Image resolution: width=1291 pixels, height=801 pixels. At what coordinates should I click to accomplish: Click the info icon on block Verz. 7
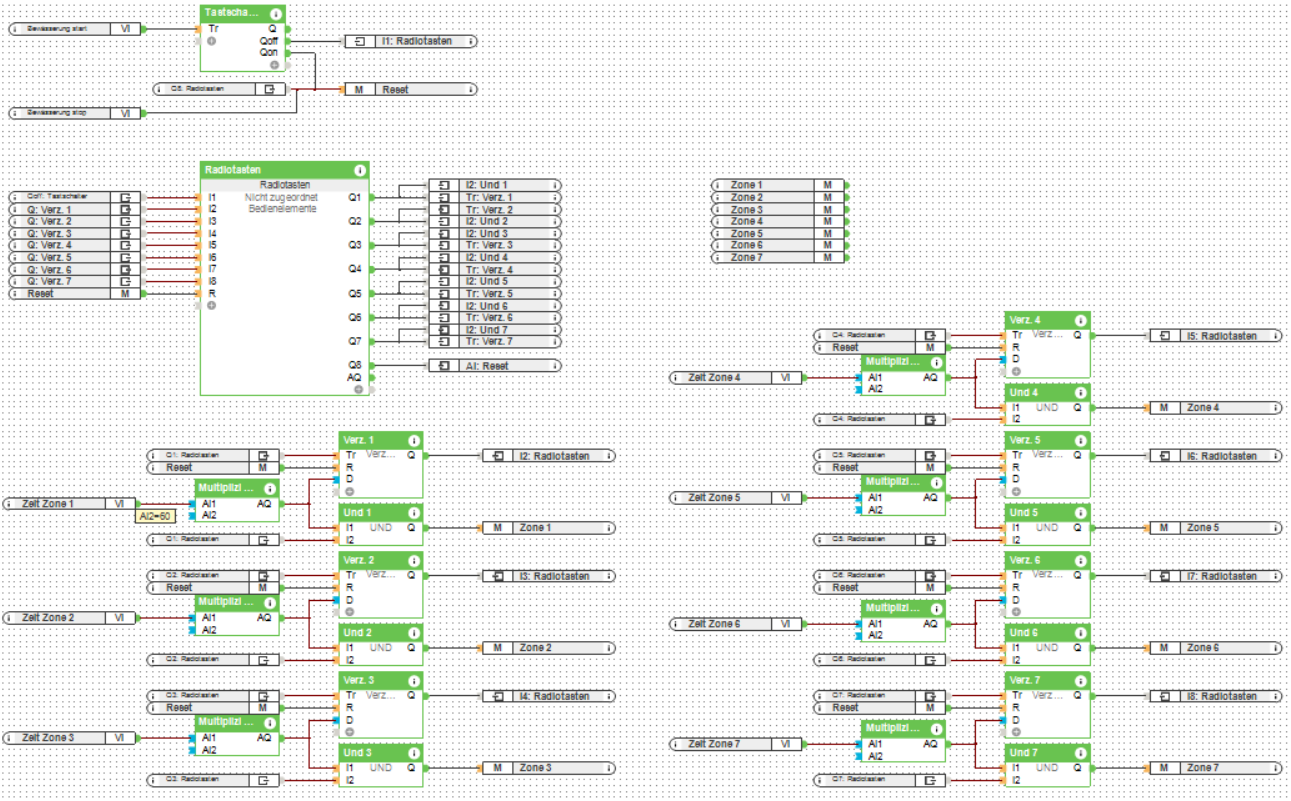click(x=1080, y=681)
